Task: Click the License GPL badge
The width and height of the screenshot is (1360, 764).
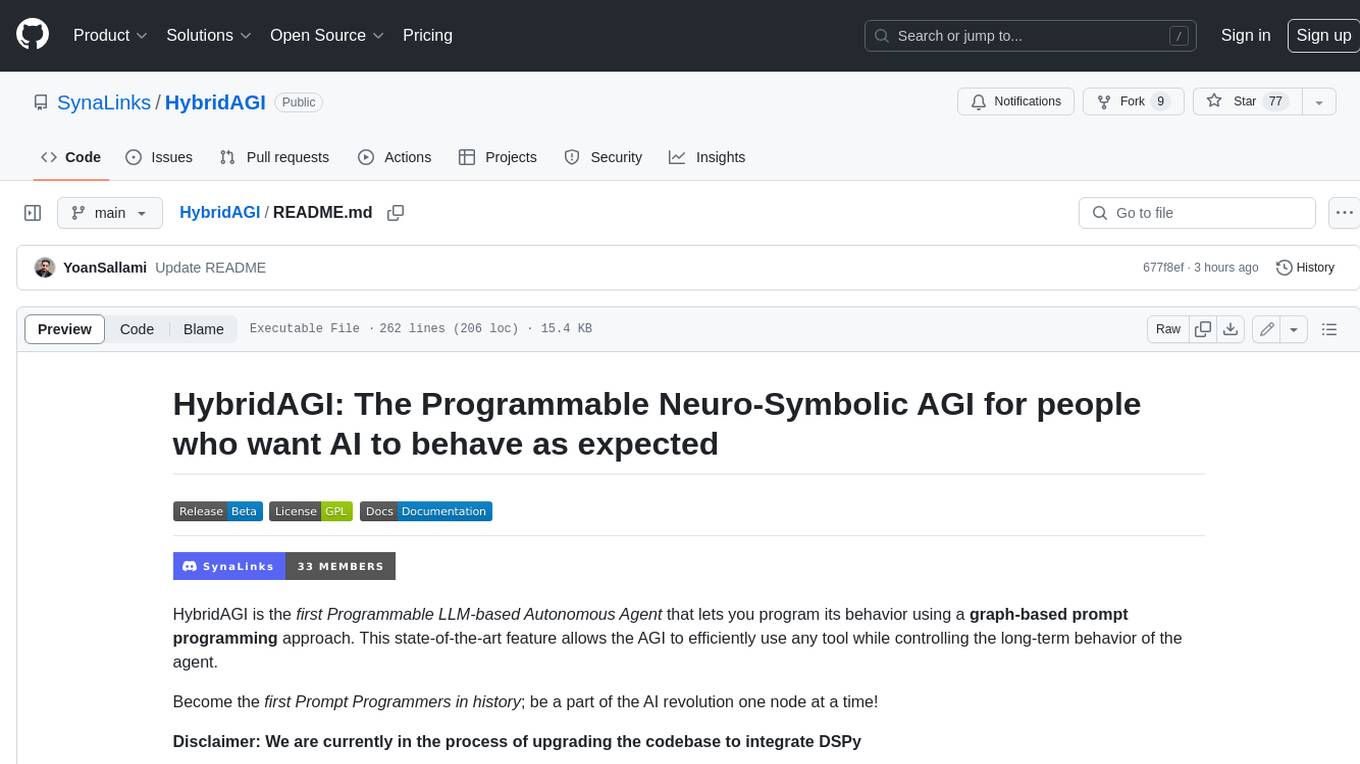Action: 311,511
